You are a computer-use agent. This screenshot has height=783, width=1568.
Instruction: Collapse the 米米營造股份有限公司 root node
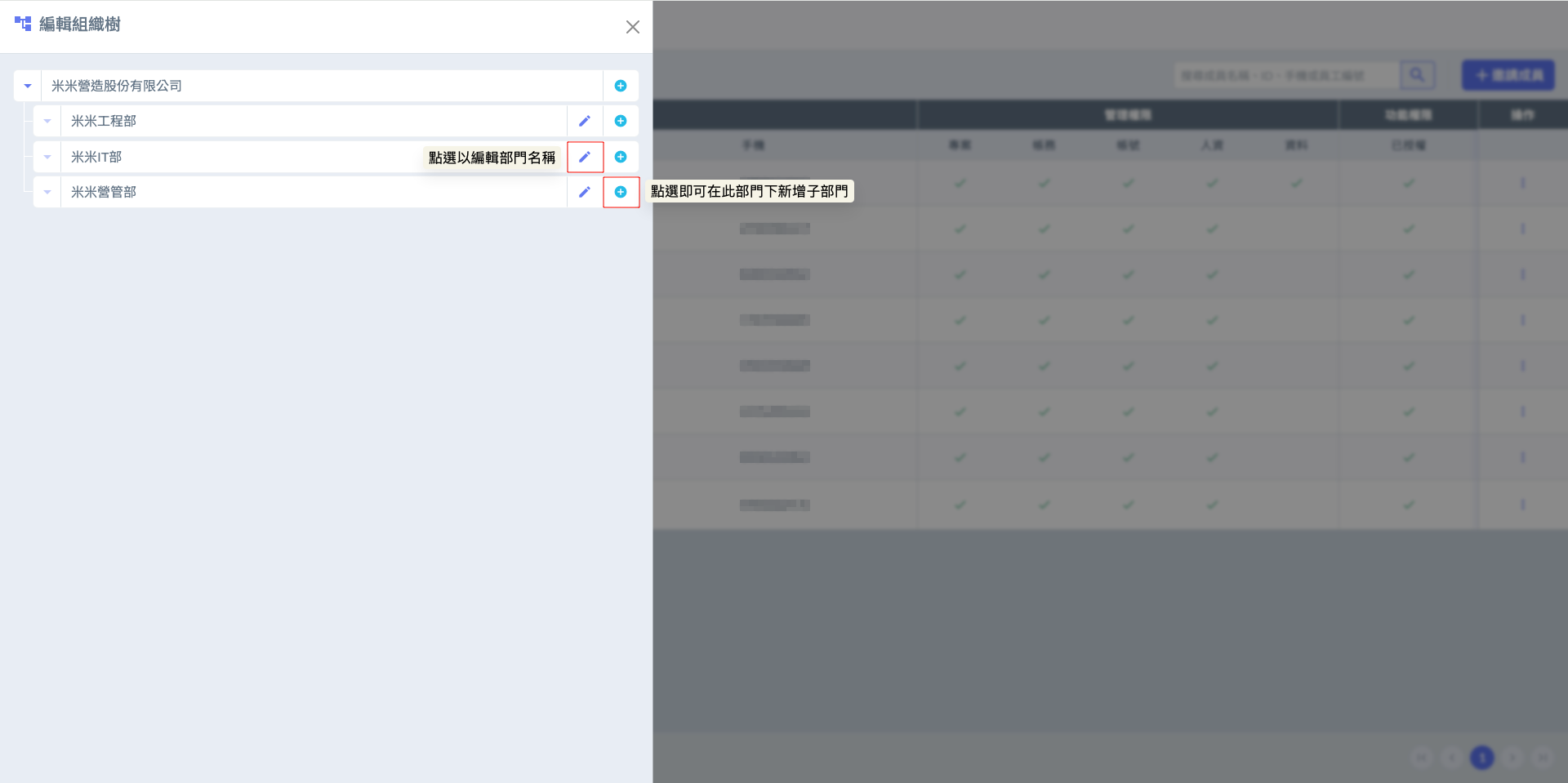[x=28, y=86]
